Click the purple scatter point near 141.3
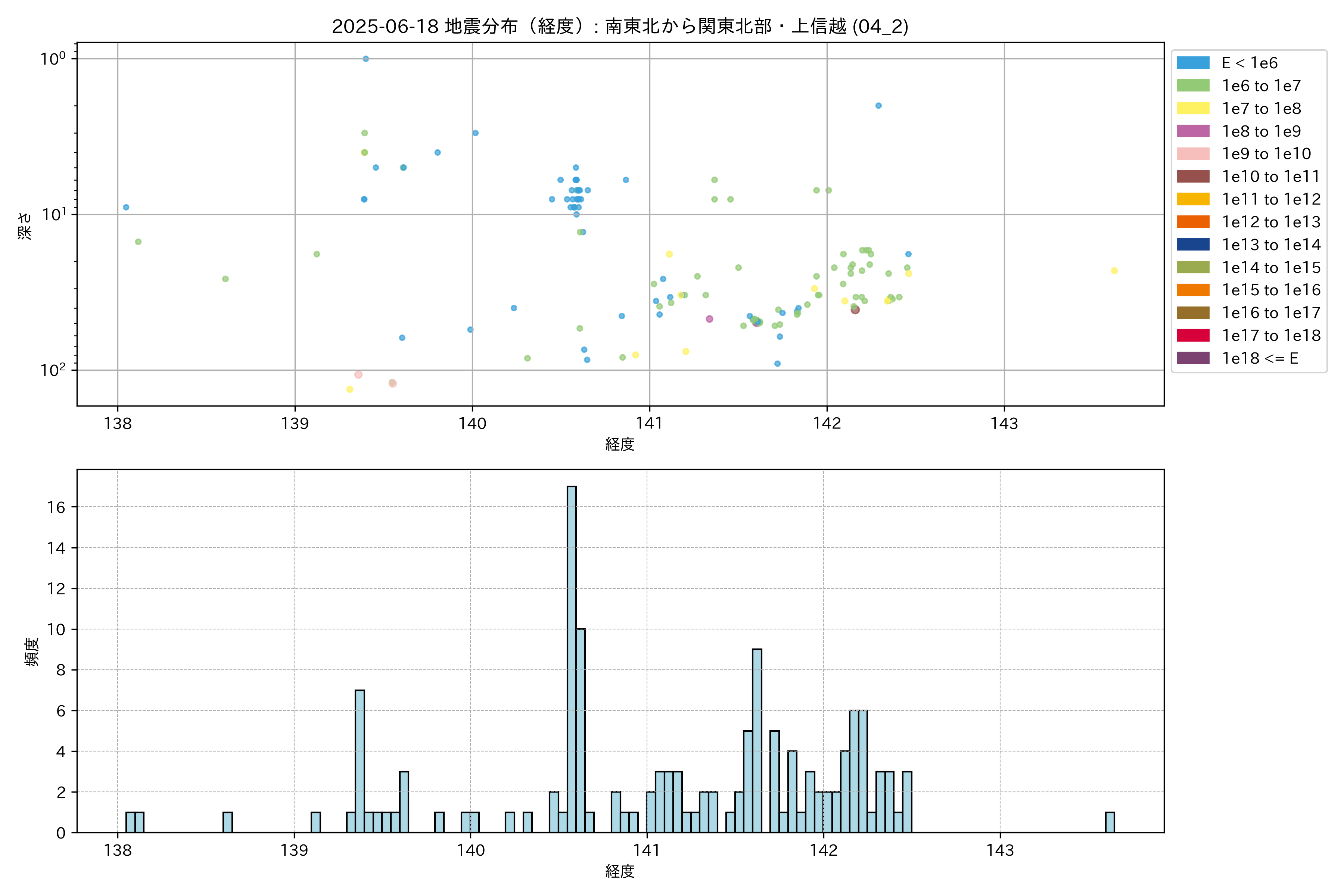 (x=709, y=319)
